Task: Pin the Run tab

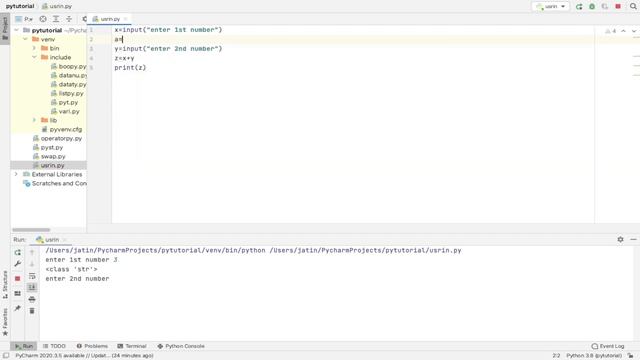Action: [18, 308]
